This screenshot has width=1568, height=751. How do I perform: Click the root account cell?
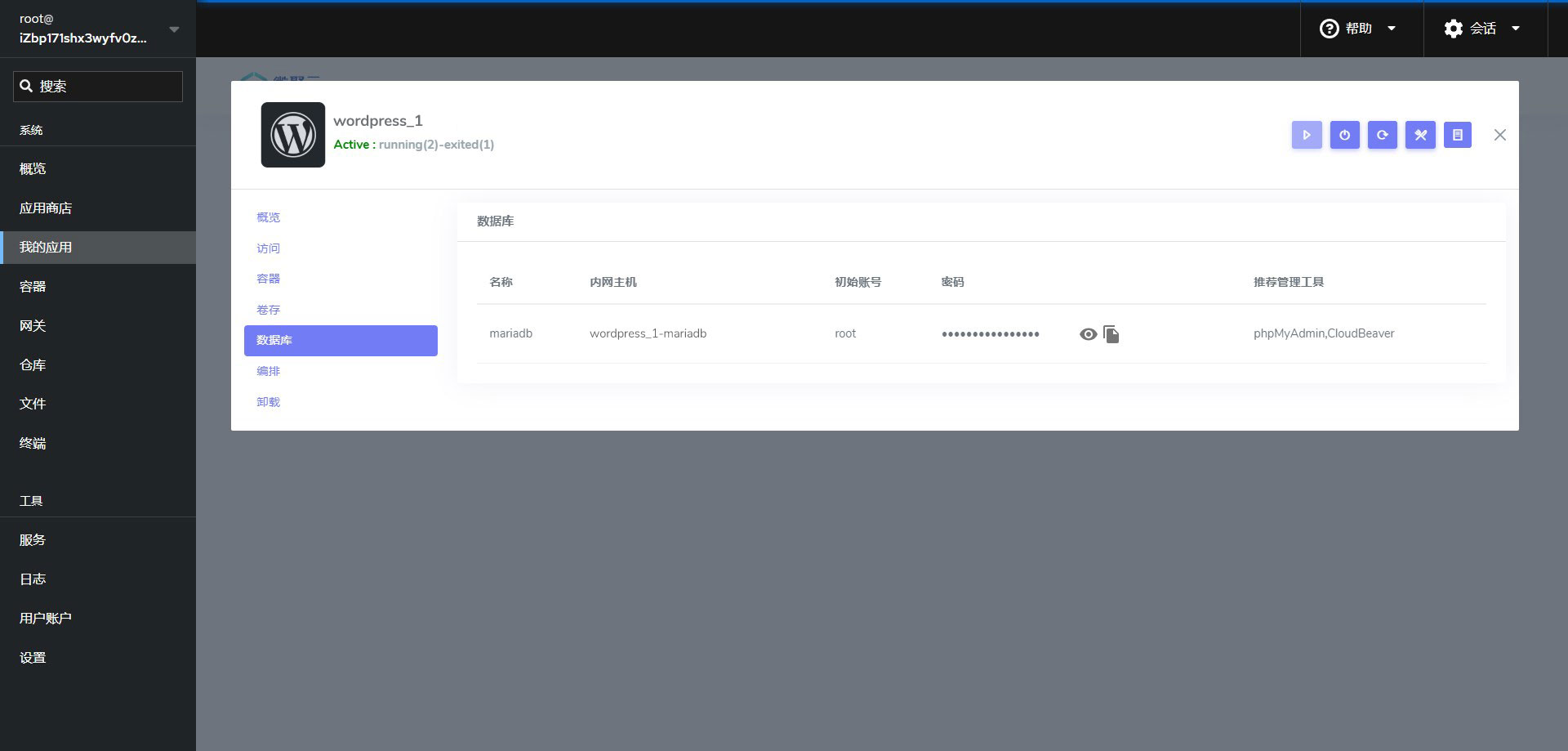[x=845, y=333]
